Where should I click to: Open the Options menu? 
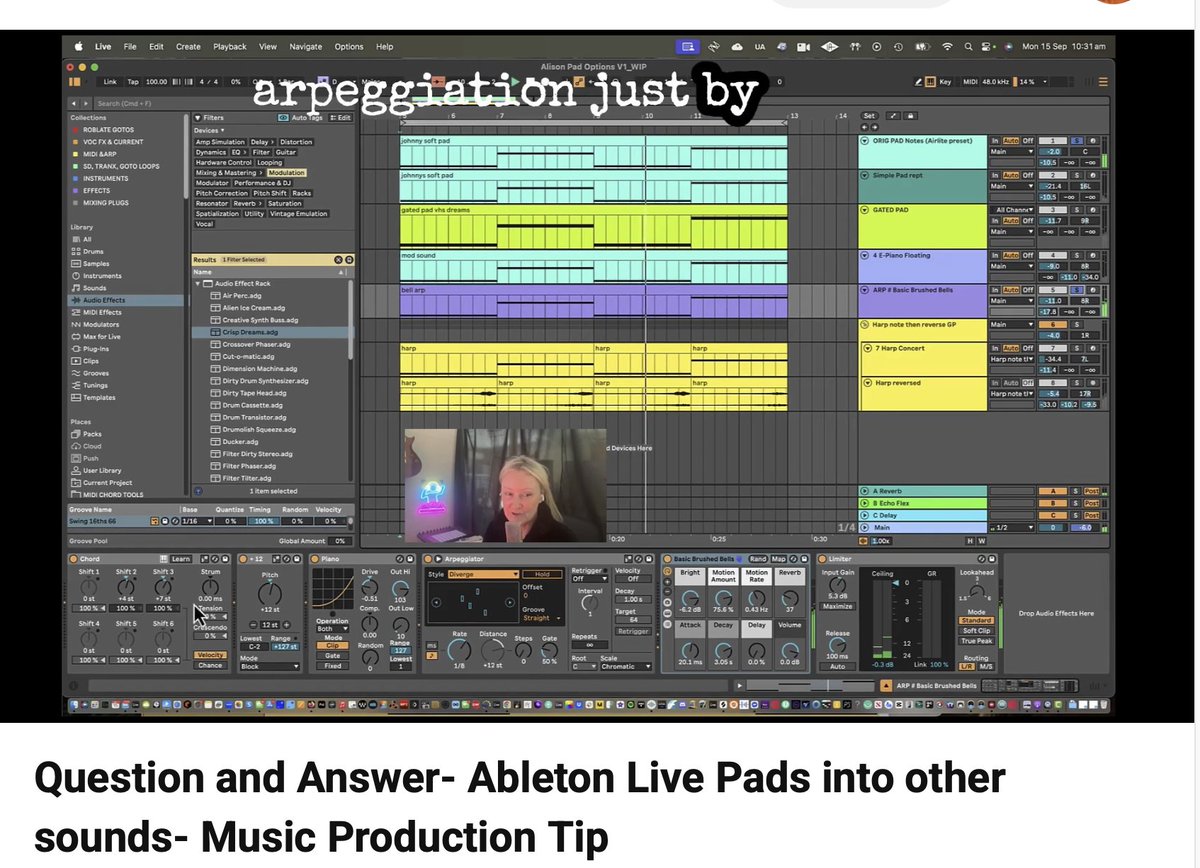click(349, 46)
